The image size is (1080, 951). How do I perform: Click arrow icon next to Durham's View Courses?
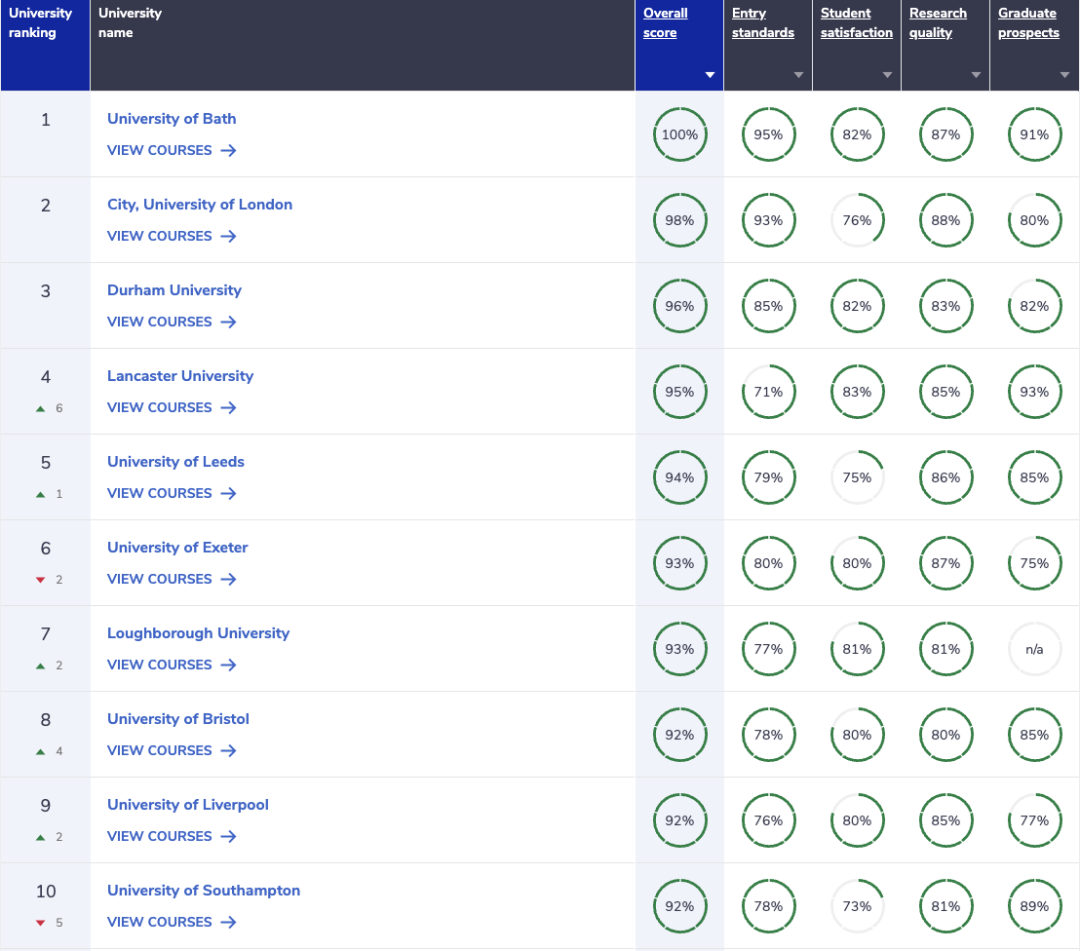228,322
